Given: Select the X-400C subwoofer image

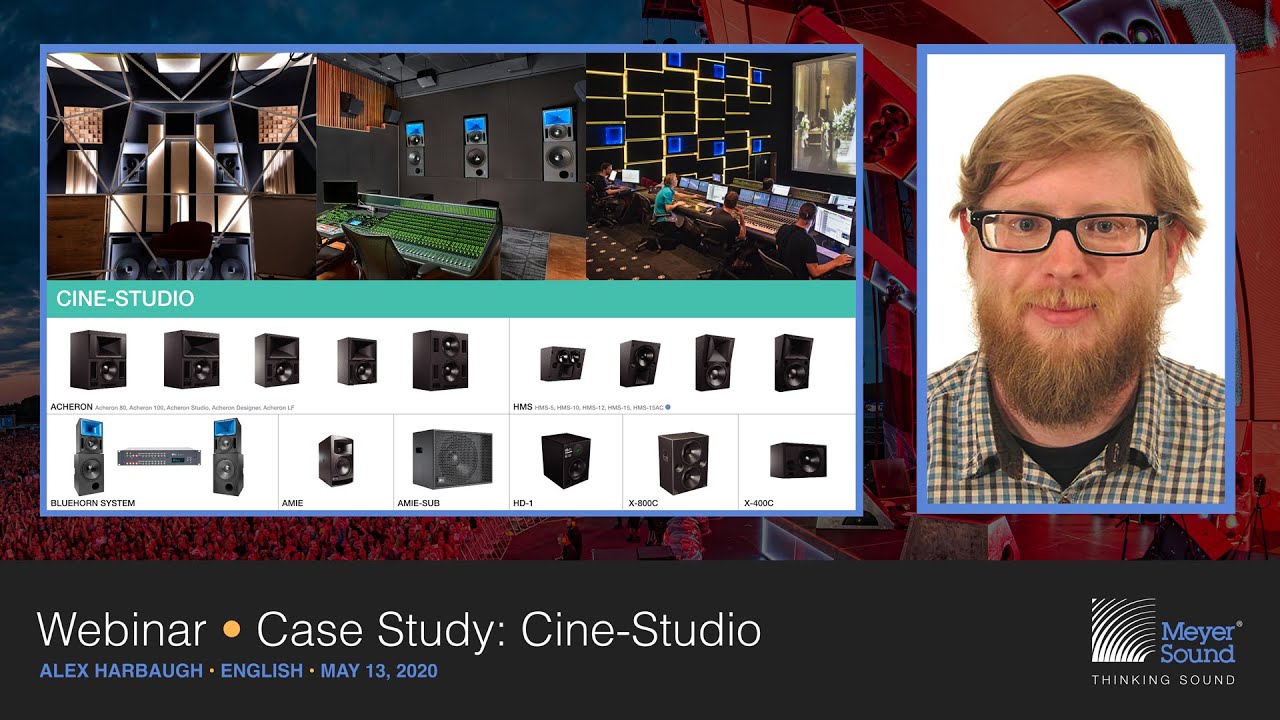Looking at the screenshot, I should [x=798, y=460].
